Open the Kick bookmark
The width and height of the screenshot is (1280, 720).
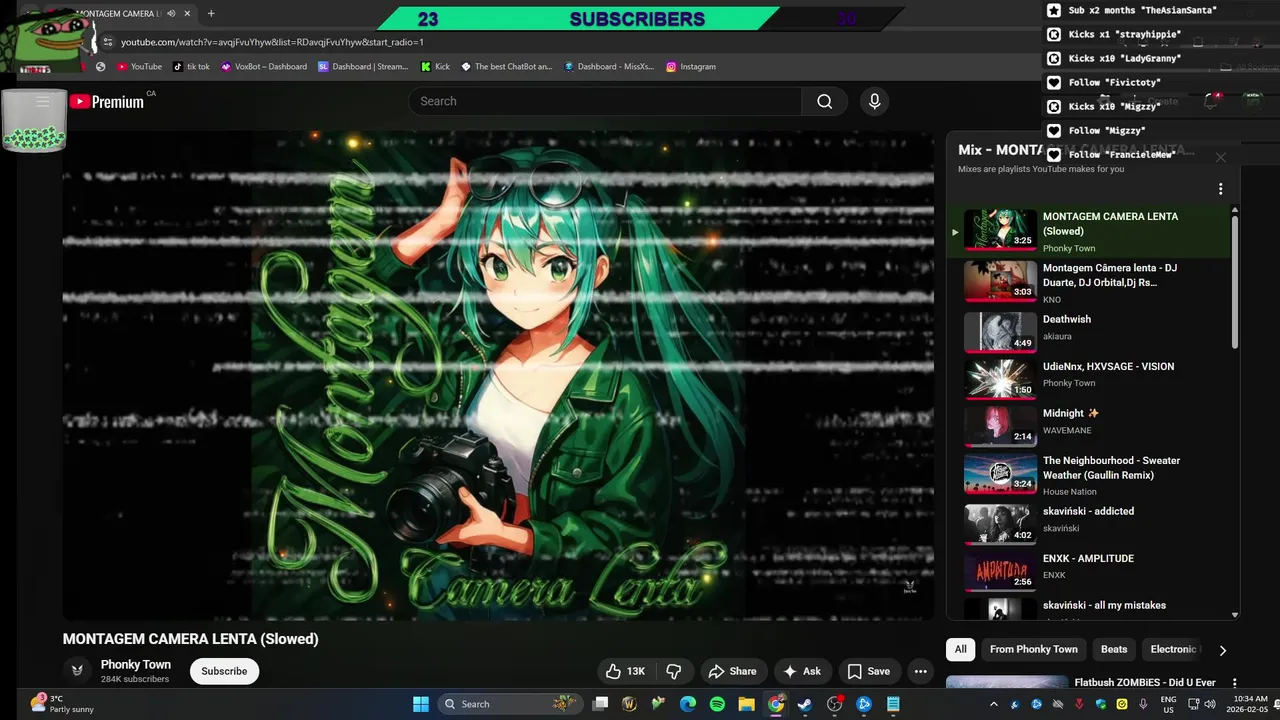pyautogui.click(x=436, y=67)
